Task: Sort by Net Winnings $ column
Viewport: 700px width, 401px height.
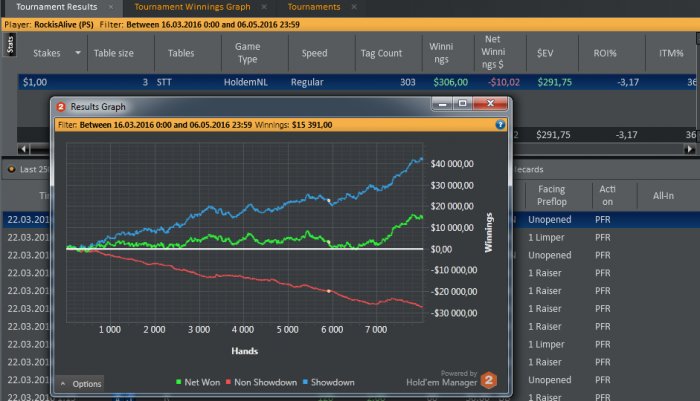Action: pyautogui.click(x=493, y=52)
